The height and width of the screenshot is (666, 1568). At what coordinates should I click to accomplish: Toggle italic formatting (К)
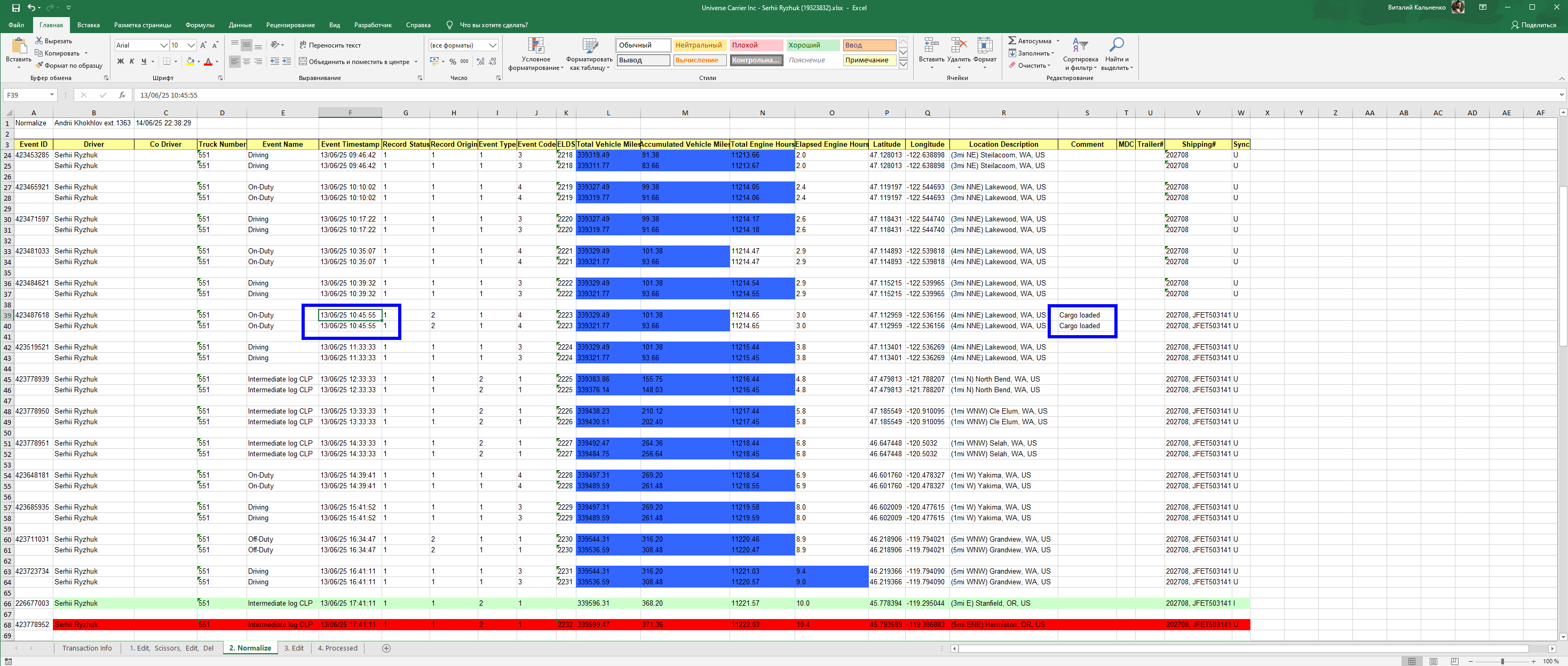click(132, 61)
